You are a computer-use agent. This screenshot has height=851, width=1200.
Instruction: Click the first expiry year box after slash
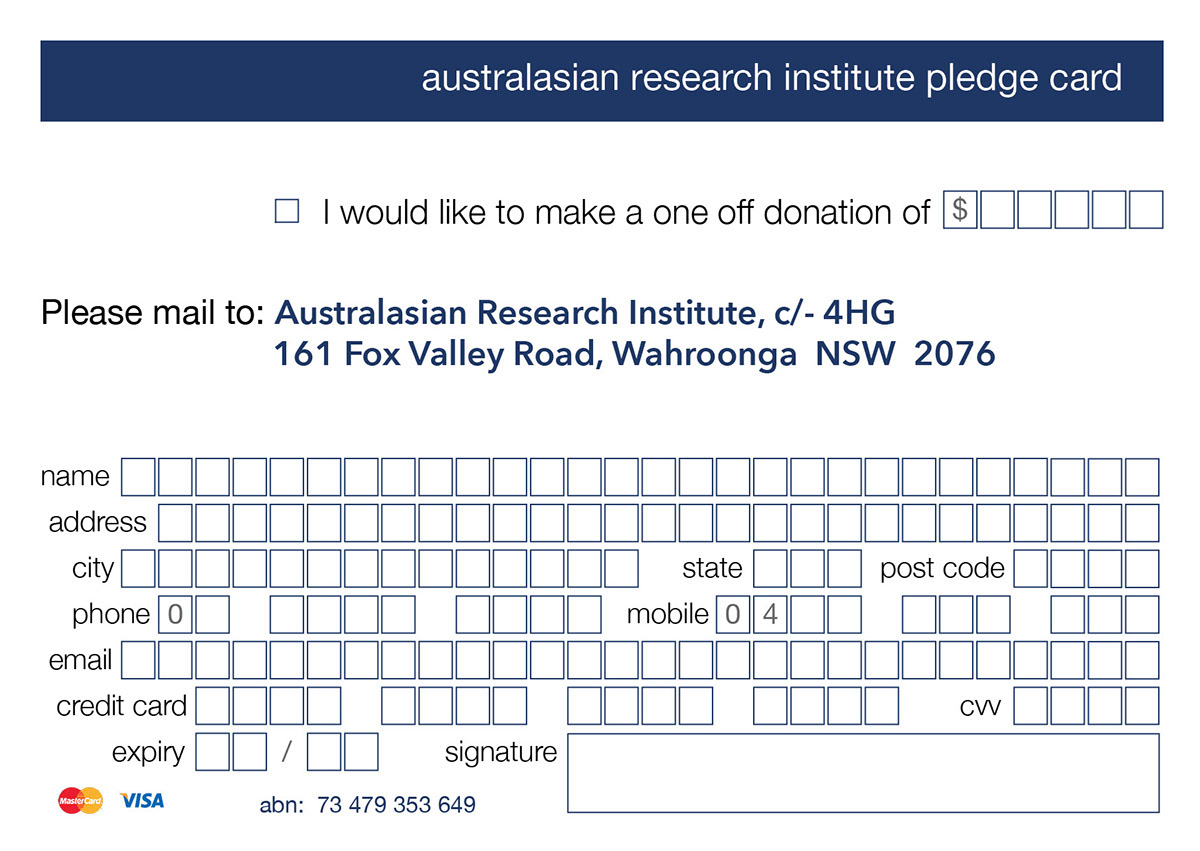tap(324, 752)
